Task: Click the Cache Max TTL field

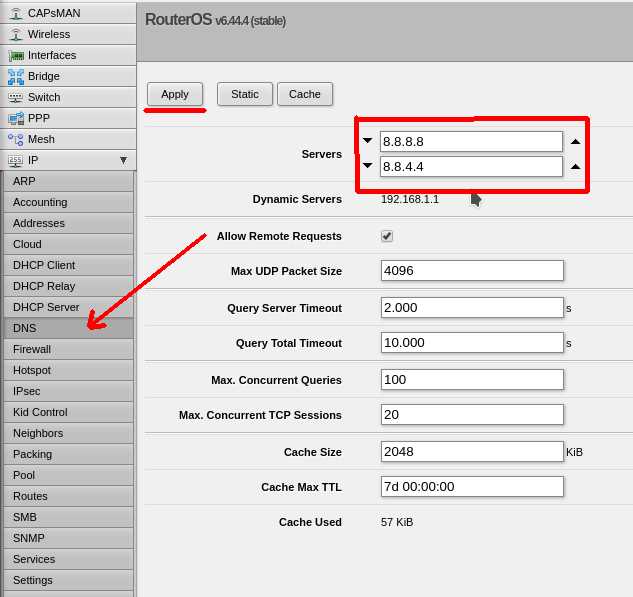Action: click(472, 487)
